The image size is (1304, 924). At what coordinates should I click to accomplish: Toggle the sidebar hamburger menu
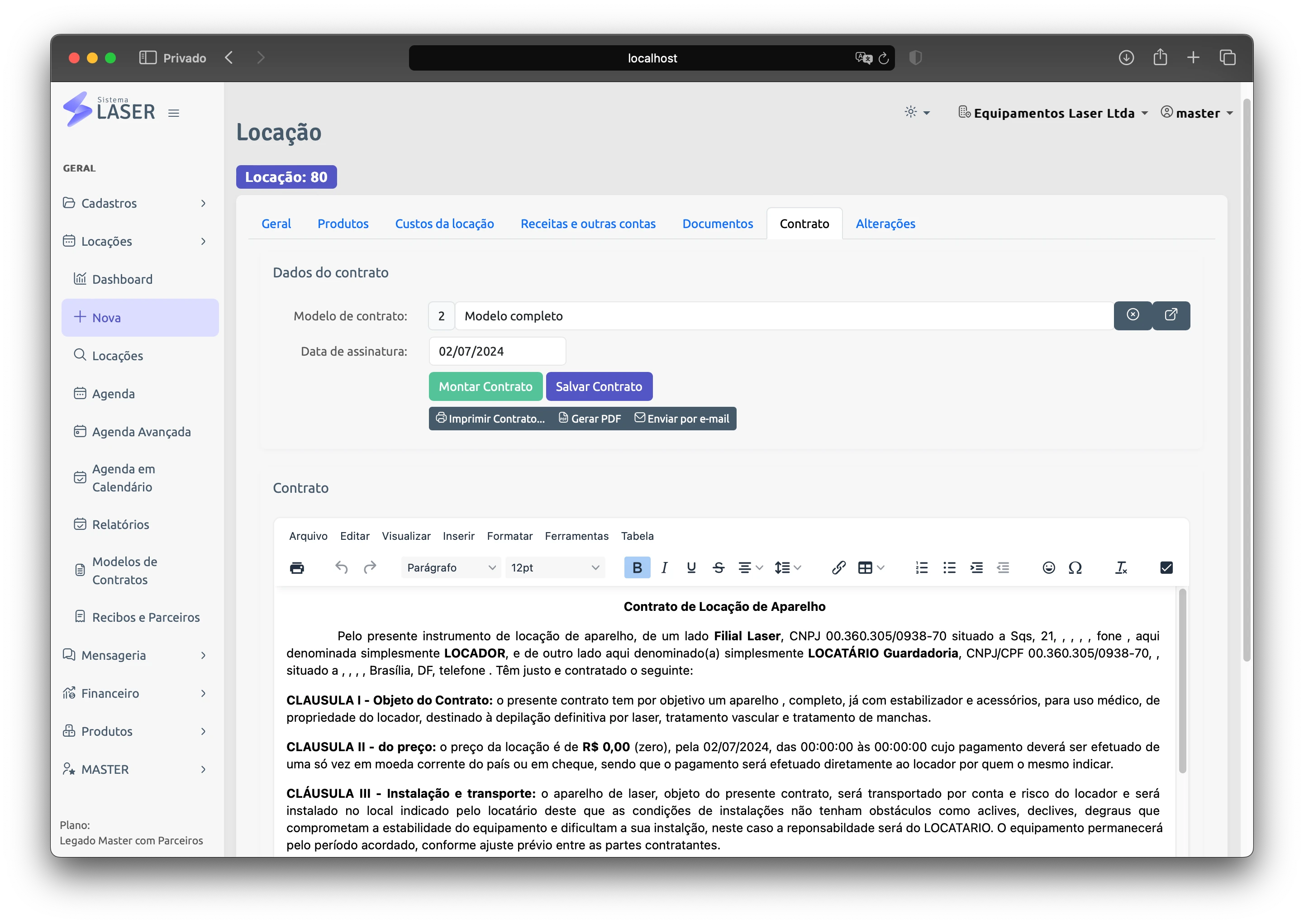pyautogui.click(x=174, y=113)
